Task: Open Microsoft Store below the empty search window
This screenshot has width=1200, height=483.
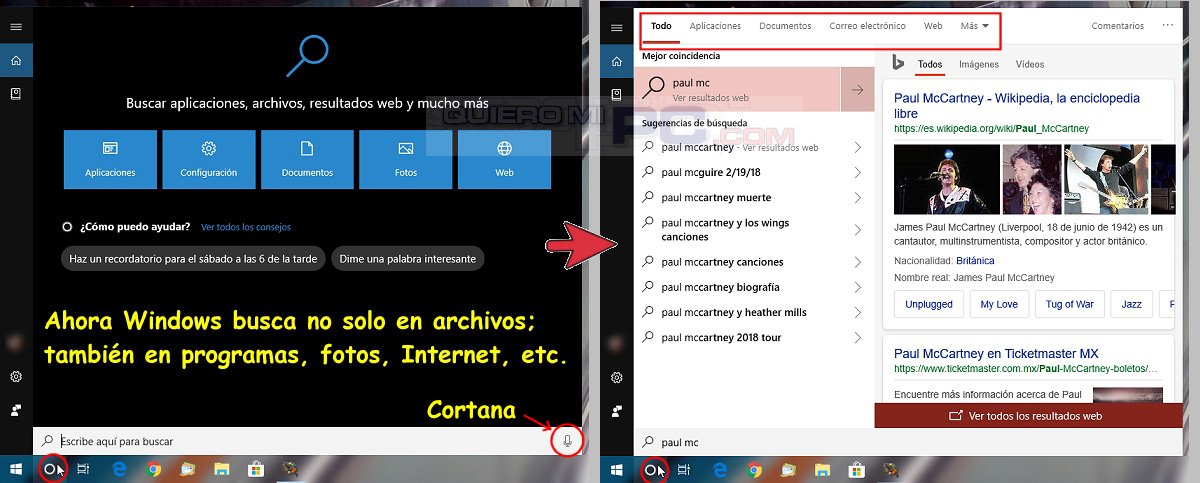Action: point(254,469)
